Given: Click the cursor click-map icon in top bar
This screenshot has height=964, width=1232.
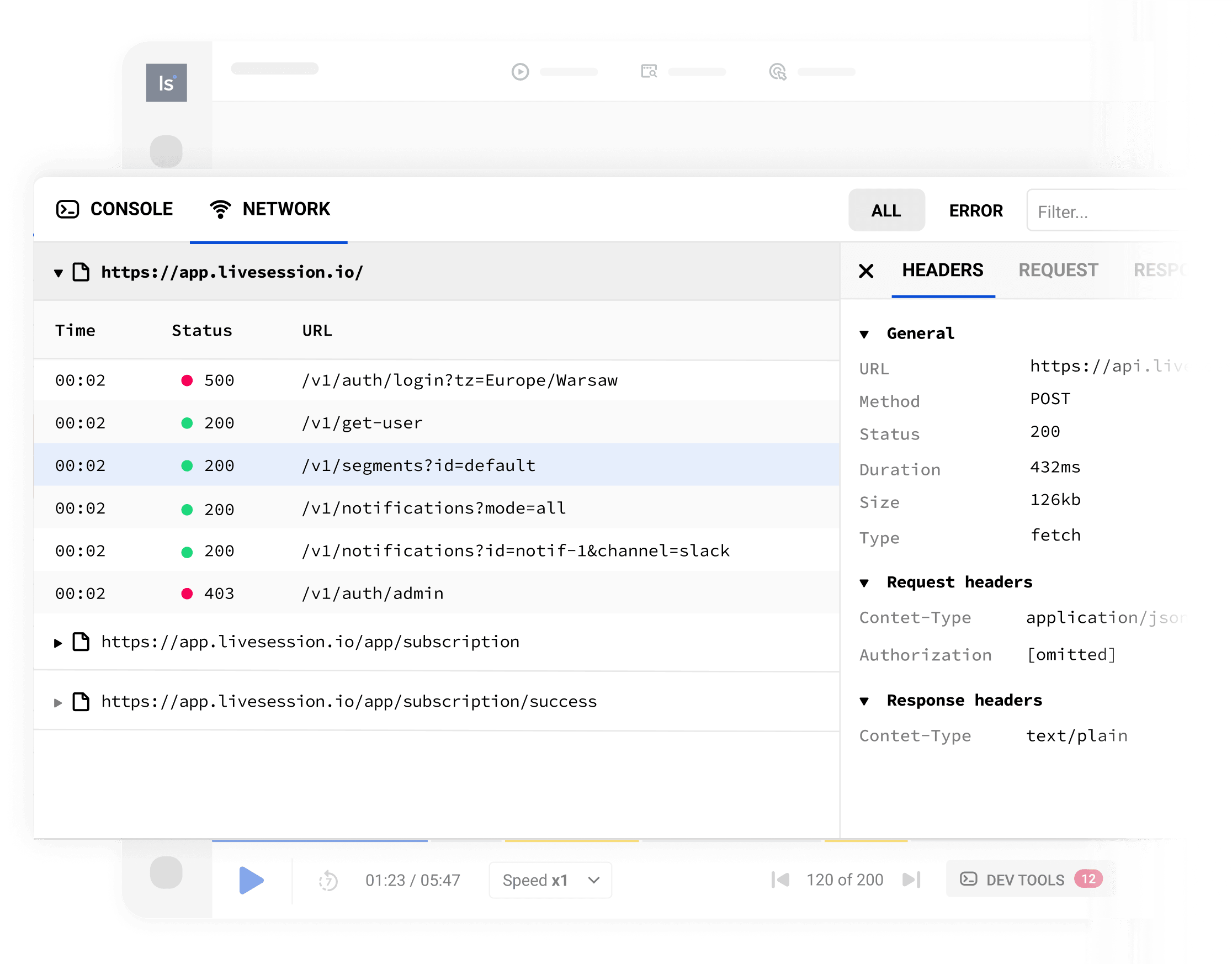Looking at the screenshot, I should coord(777,72).
